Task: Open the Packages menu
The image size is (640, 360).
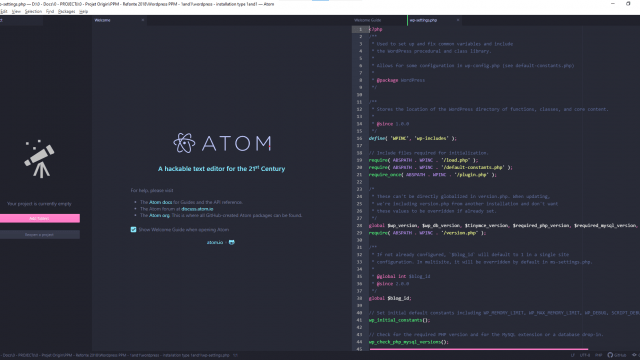Action: click(x=67, y=11)
